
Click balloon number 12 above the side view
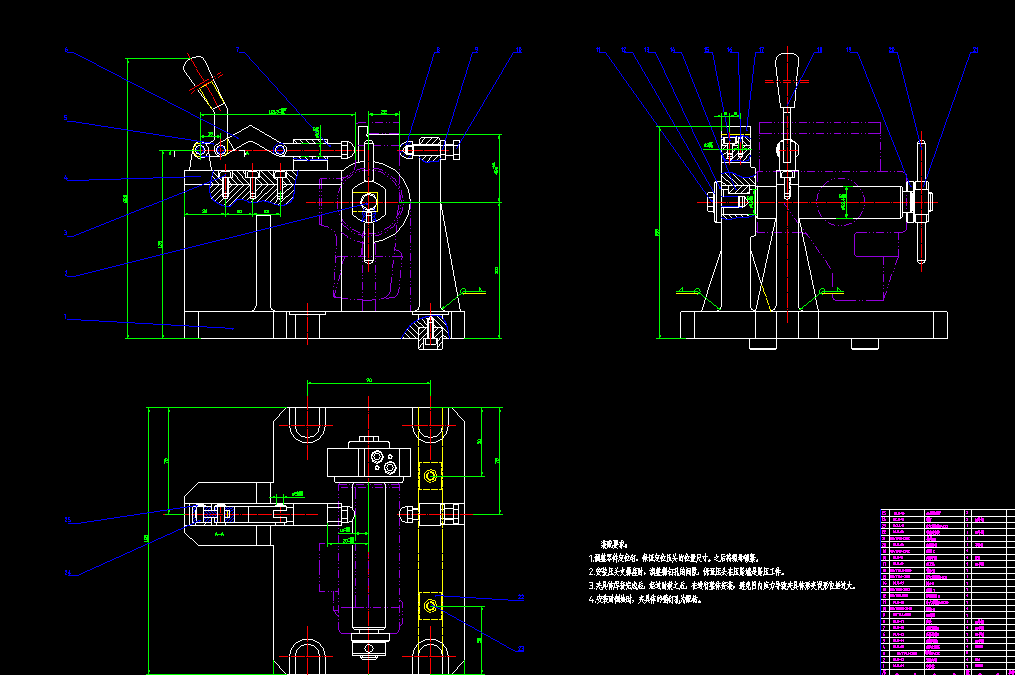point(624,50)
